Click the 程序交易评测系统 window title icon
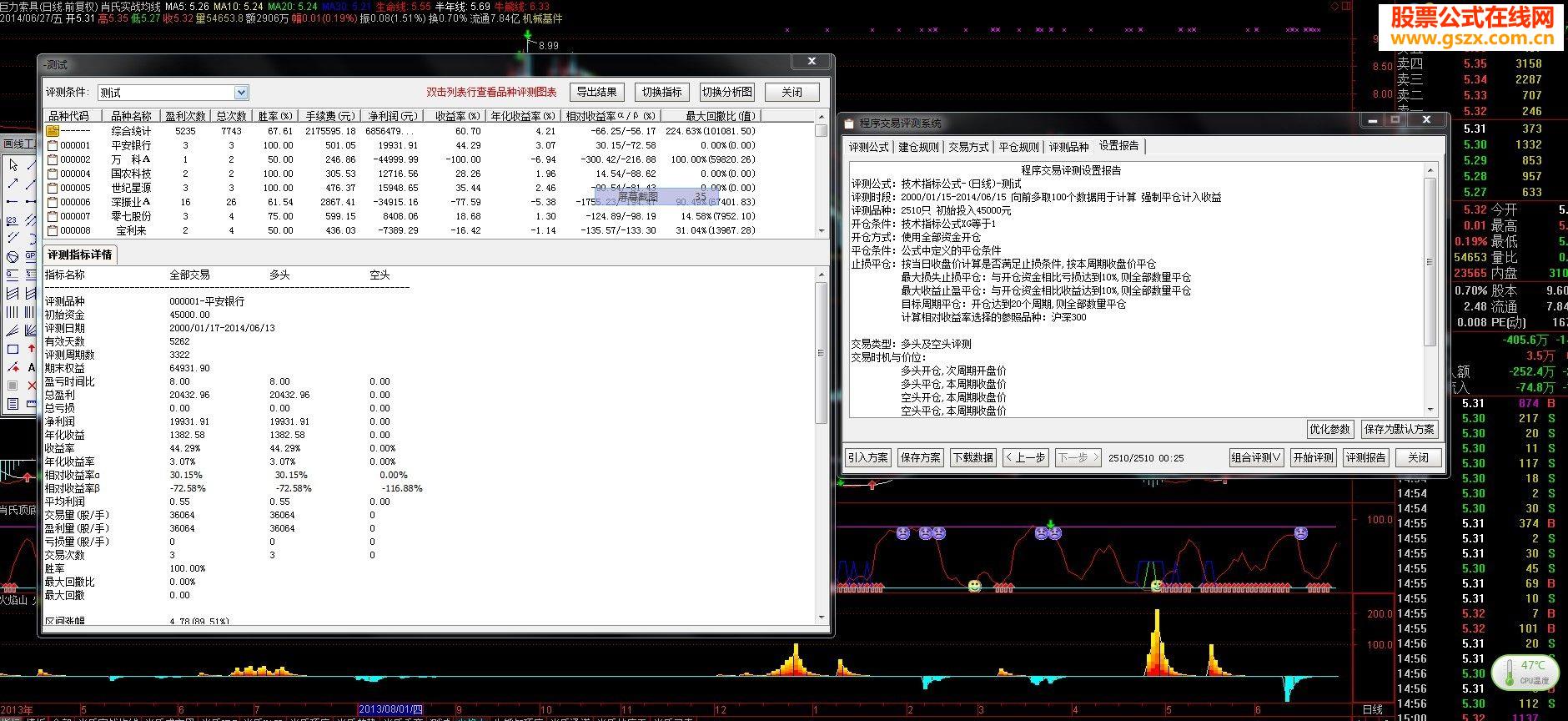1568x721 pixels. (x=849, y=123)
